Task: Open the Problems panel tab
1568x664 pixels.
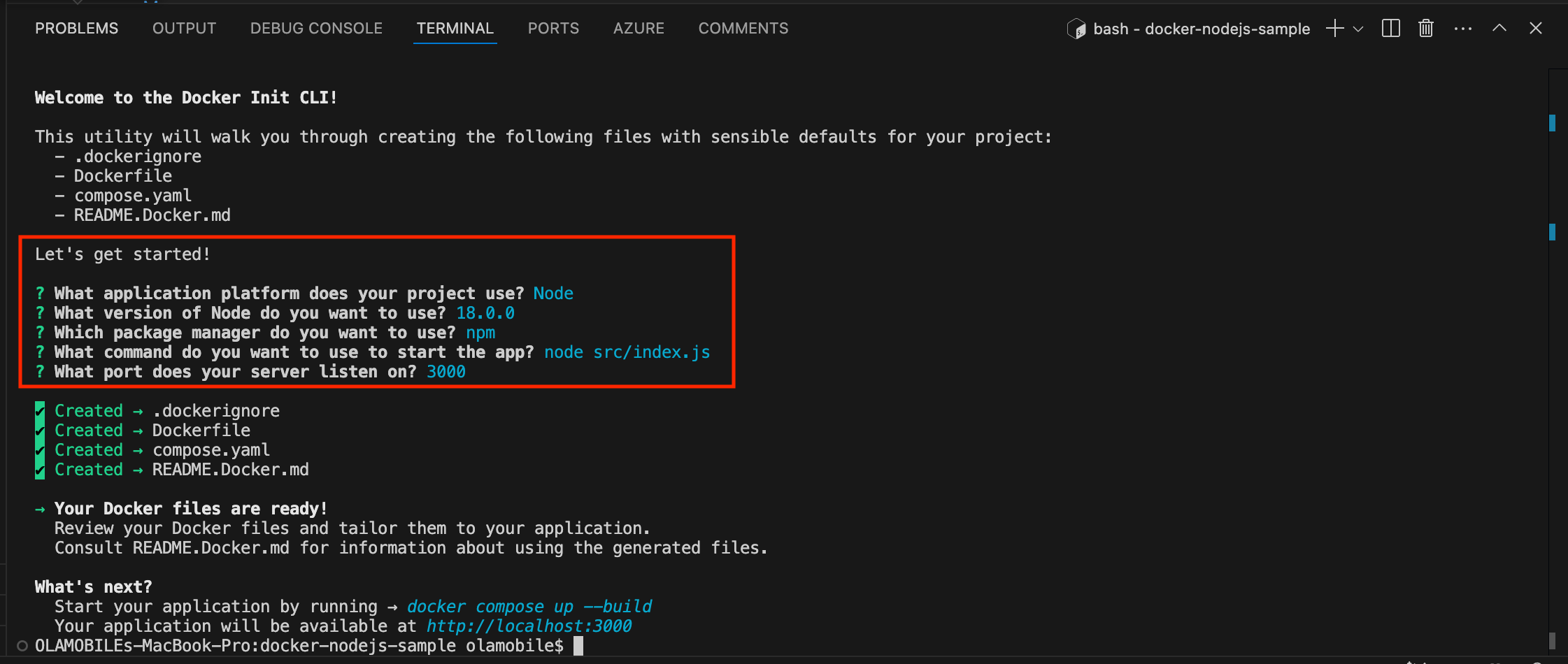Action: [x=77, y=29]
